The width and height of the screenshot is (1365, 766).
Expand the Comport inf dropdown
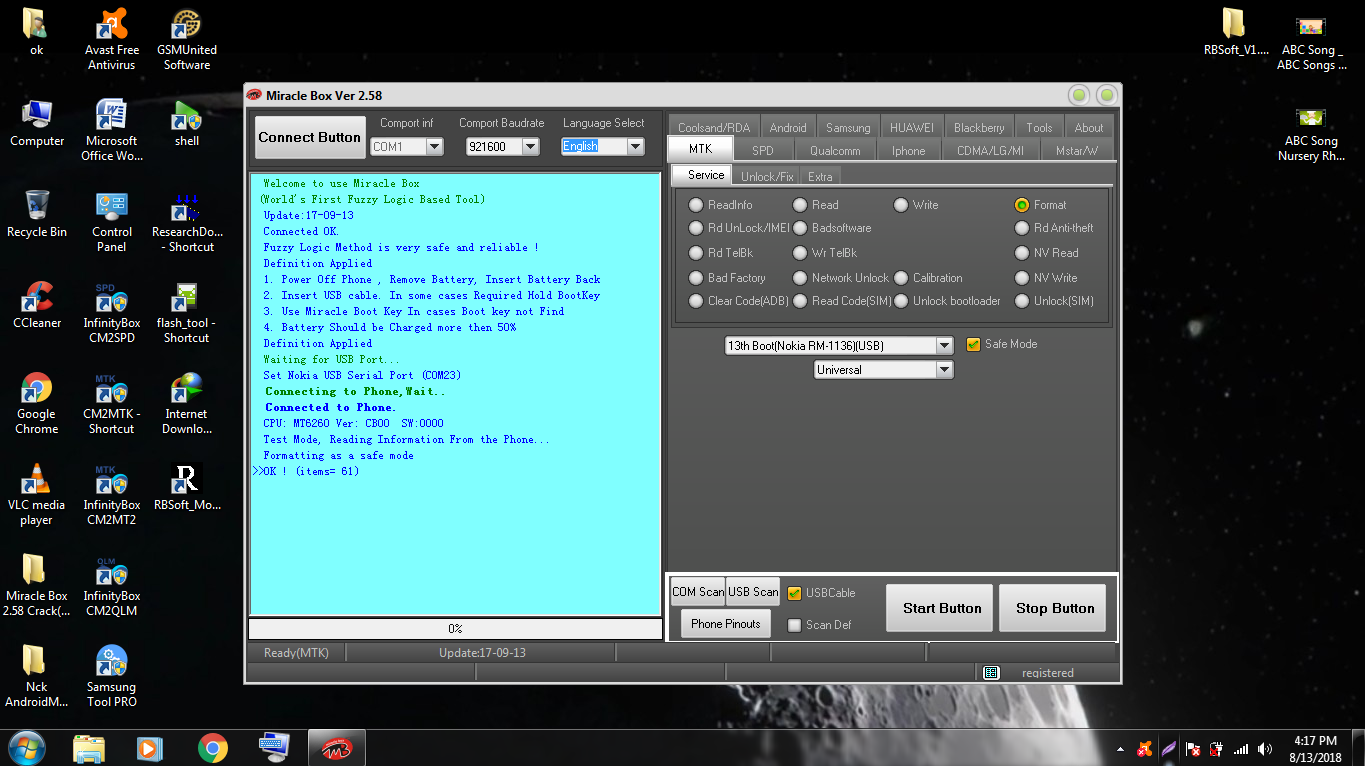coord(434,146)
